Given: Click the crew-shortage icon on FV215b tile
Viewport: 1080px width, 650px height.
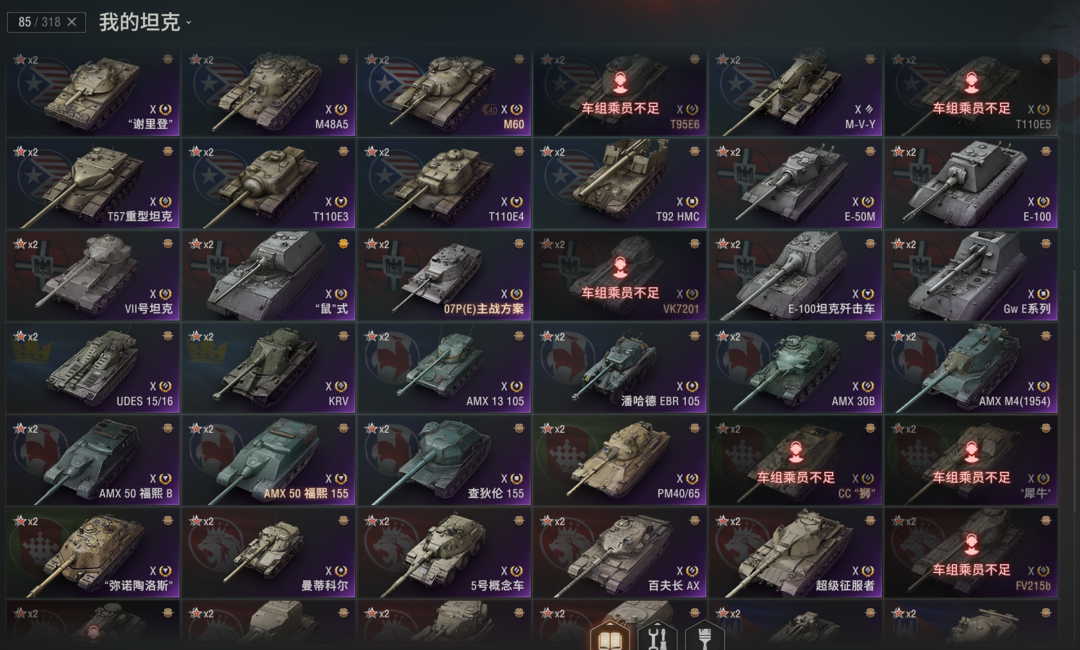Looking at the screenshot, I should pyautogui.click(x=971, y=544).
